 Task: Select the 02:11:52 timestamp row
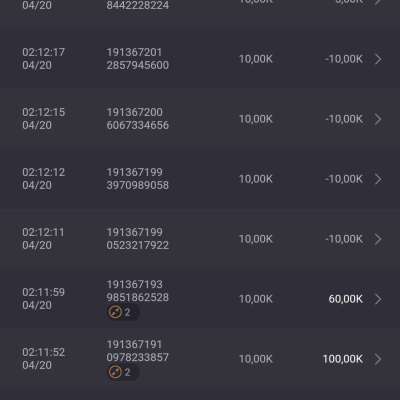(x=200, y=359)
